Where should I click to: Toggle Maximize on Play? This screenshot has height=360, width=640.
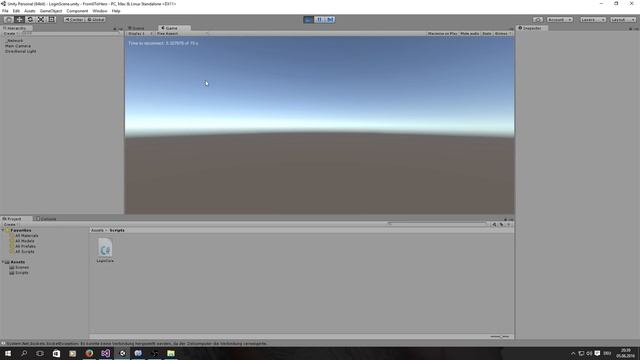[x=442, y=33]
